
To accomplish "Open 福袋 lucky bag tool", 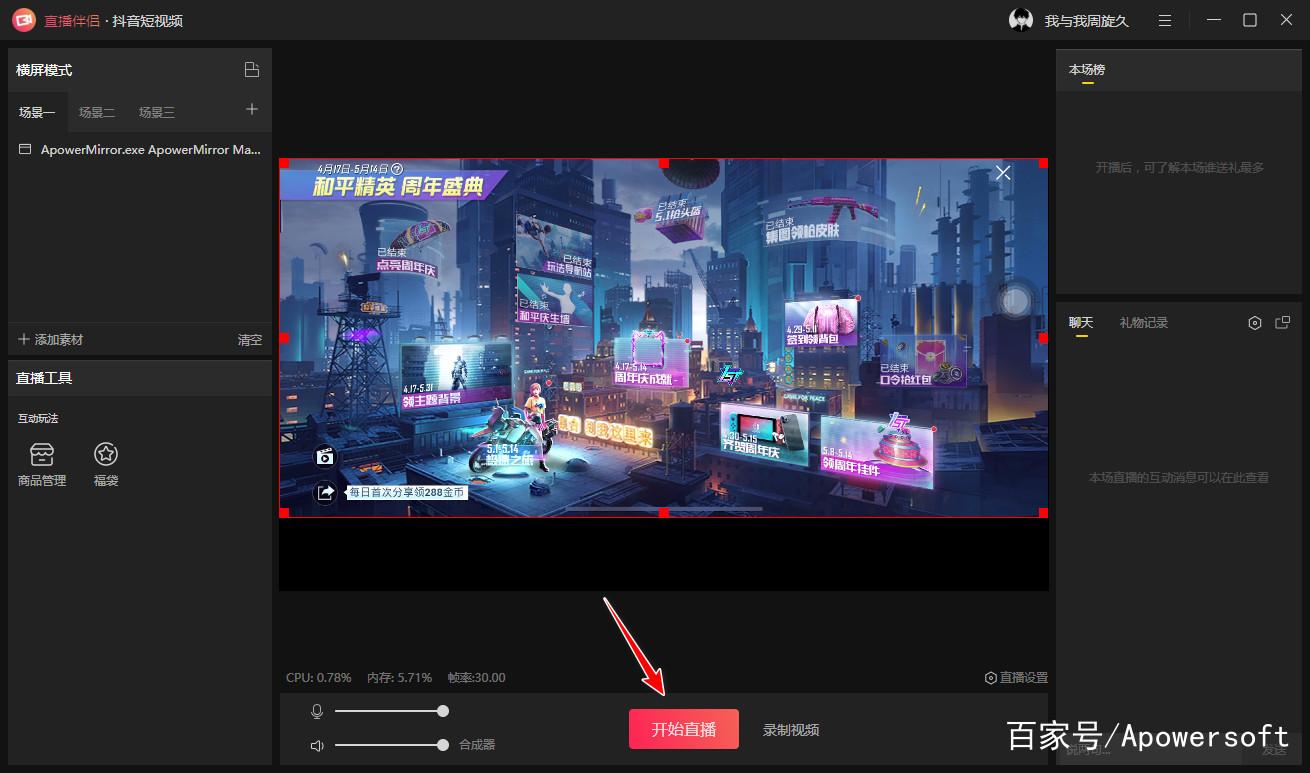I will (x=106, y=465).
